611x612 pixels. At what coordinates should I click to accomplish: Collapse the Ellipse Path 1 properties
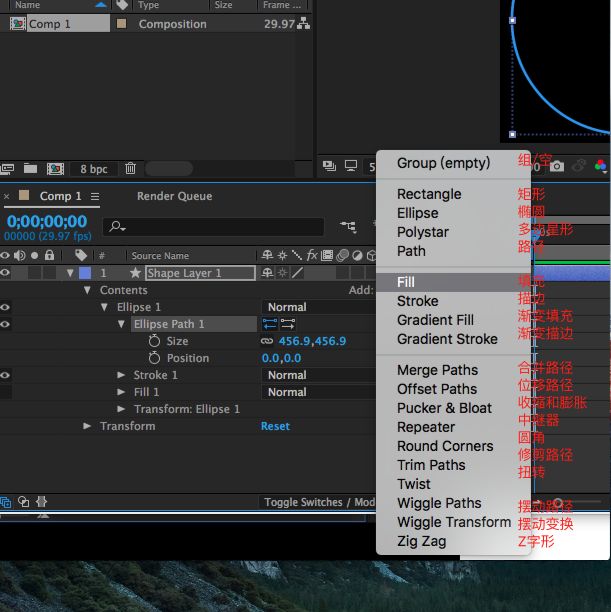tap(121, 324)
